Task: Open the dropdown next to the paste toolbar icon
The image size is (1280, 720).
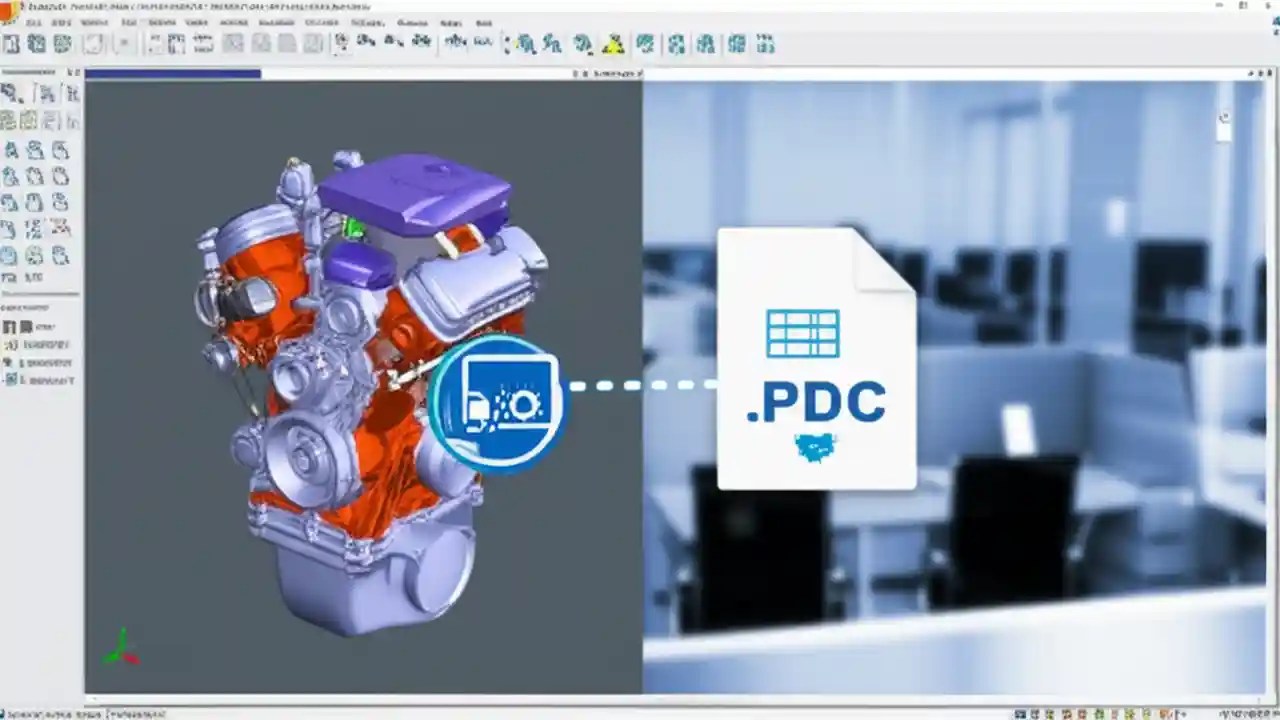Action: pos(124,44)
